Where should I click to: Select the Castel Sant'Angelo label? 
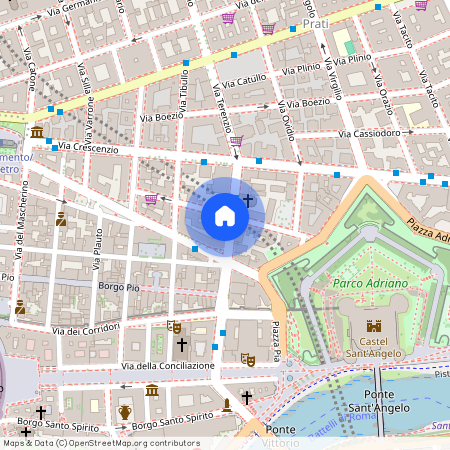tap(373, 347)
